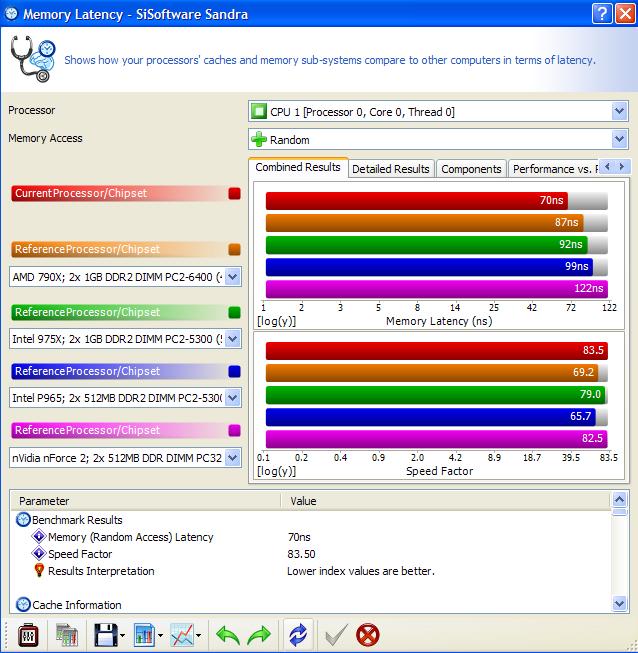Image resolution: width=638 pixels, height=653 pixels.
Task: Click the blue 65.7 speed factor bar
Action: pyautogui.click(x=431, y=417)
